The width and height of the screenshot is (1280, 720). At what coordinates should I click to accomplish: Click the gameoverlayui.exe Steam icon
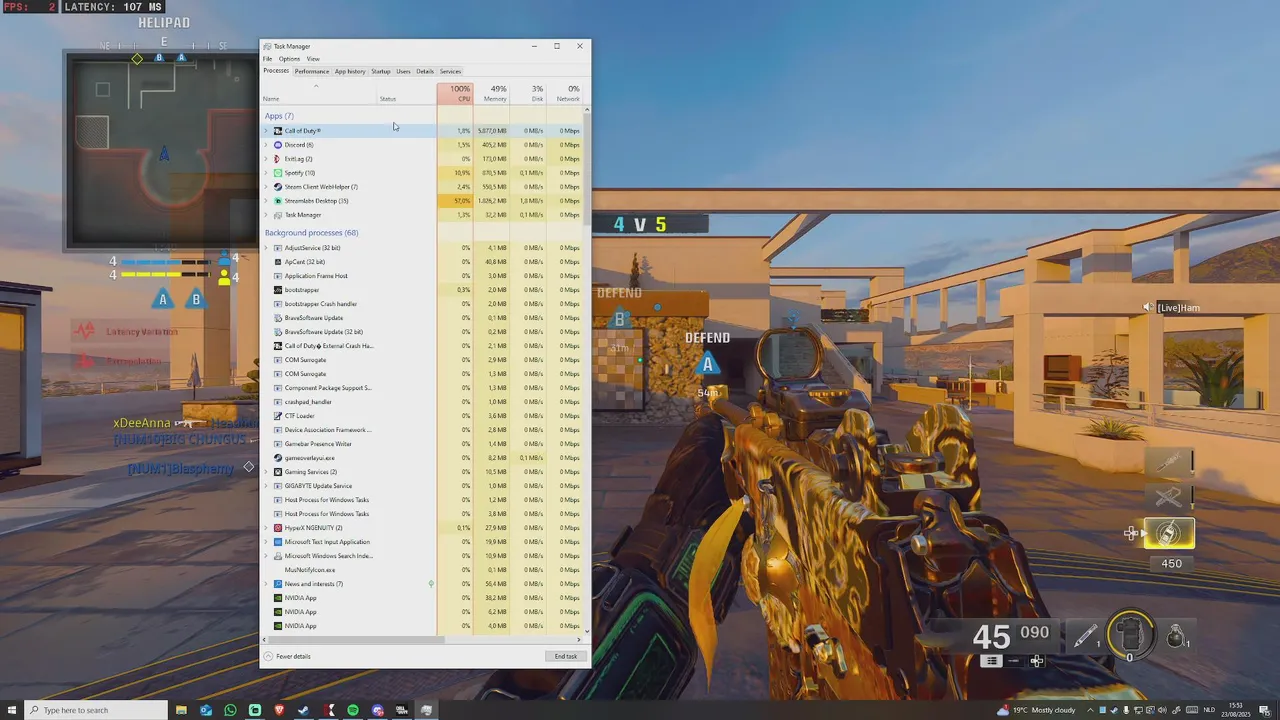tap(278, 458)
